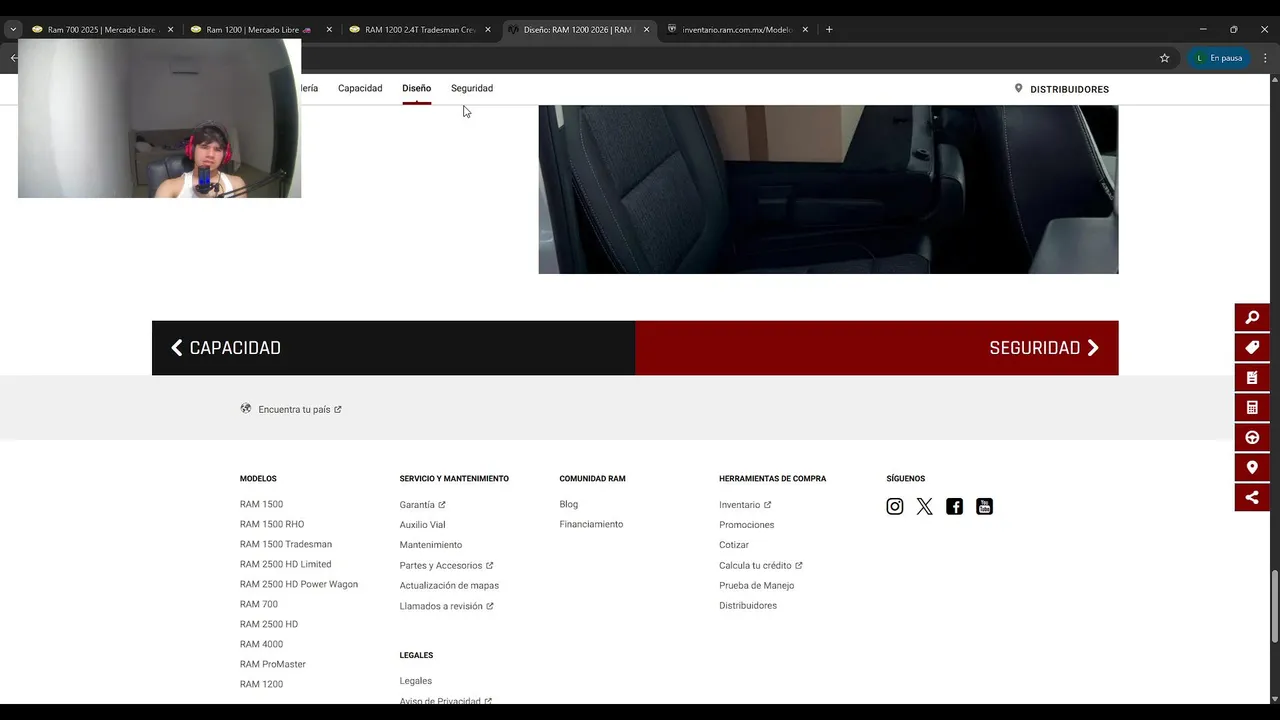Select the Capacidad section tab

coord(360,88)
